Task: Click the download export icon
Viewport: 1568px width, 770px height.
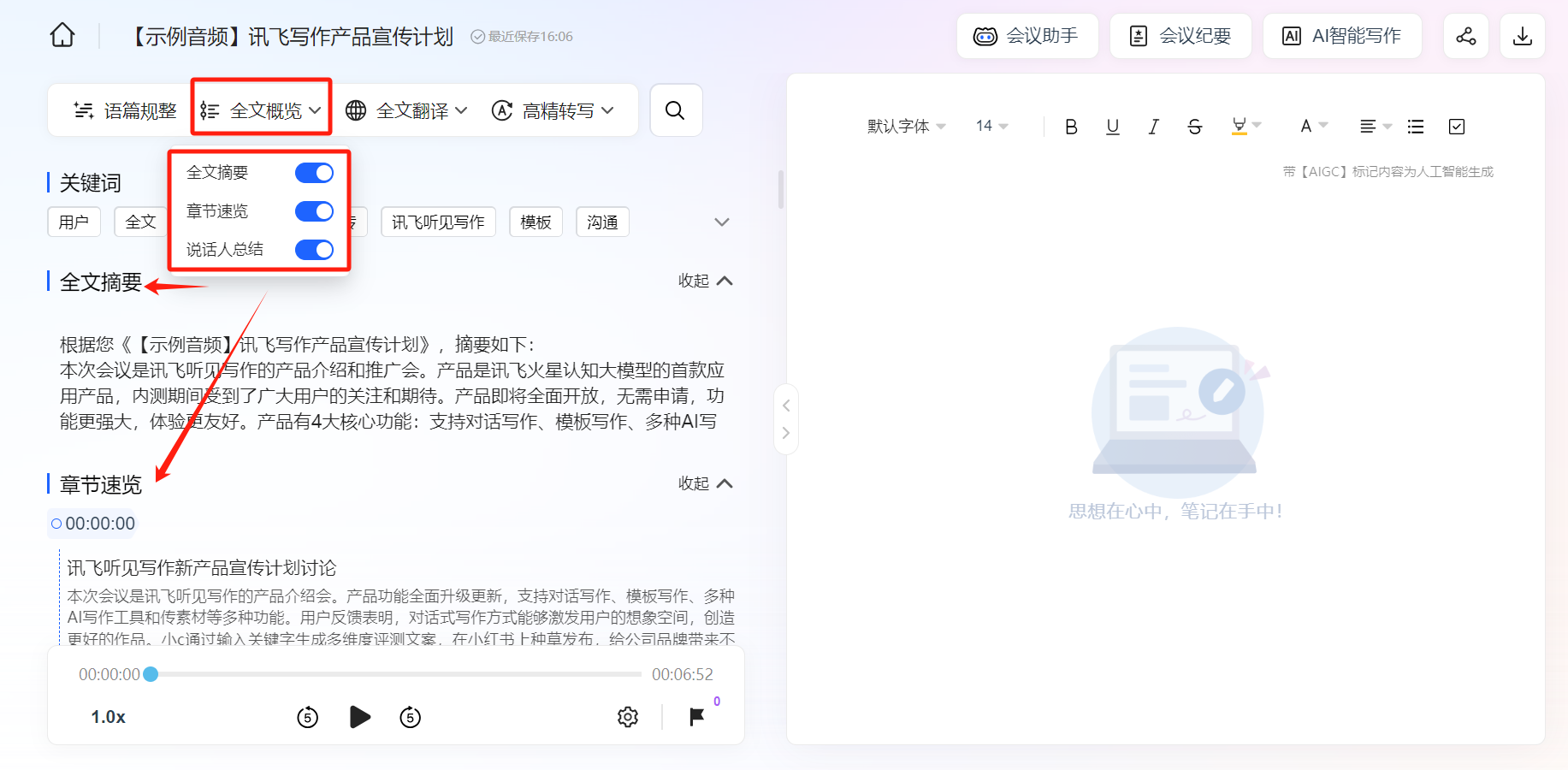Action: click(1523, 36)
